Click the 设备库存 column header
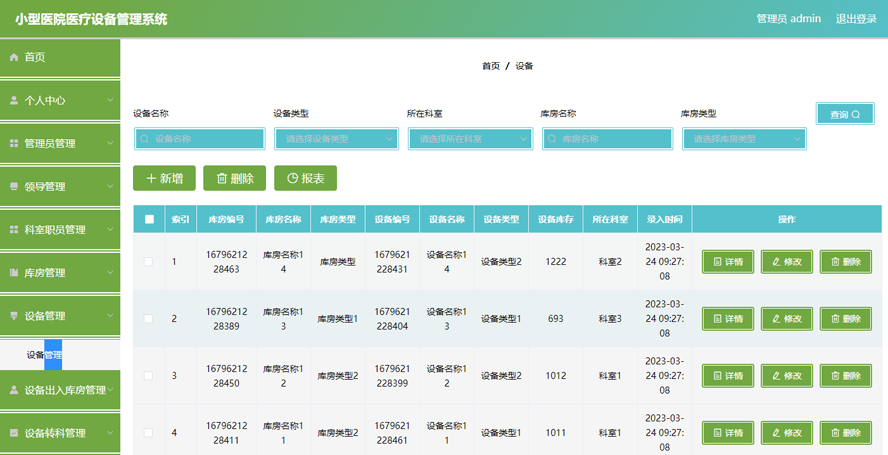The image size is (888, 455). tap(556, 219)
